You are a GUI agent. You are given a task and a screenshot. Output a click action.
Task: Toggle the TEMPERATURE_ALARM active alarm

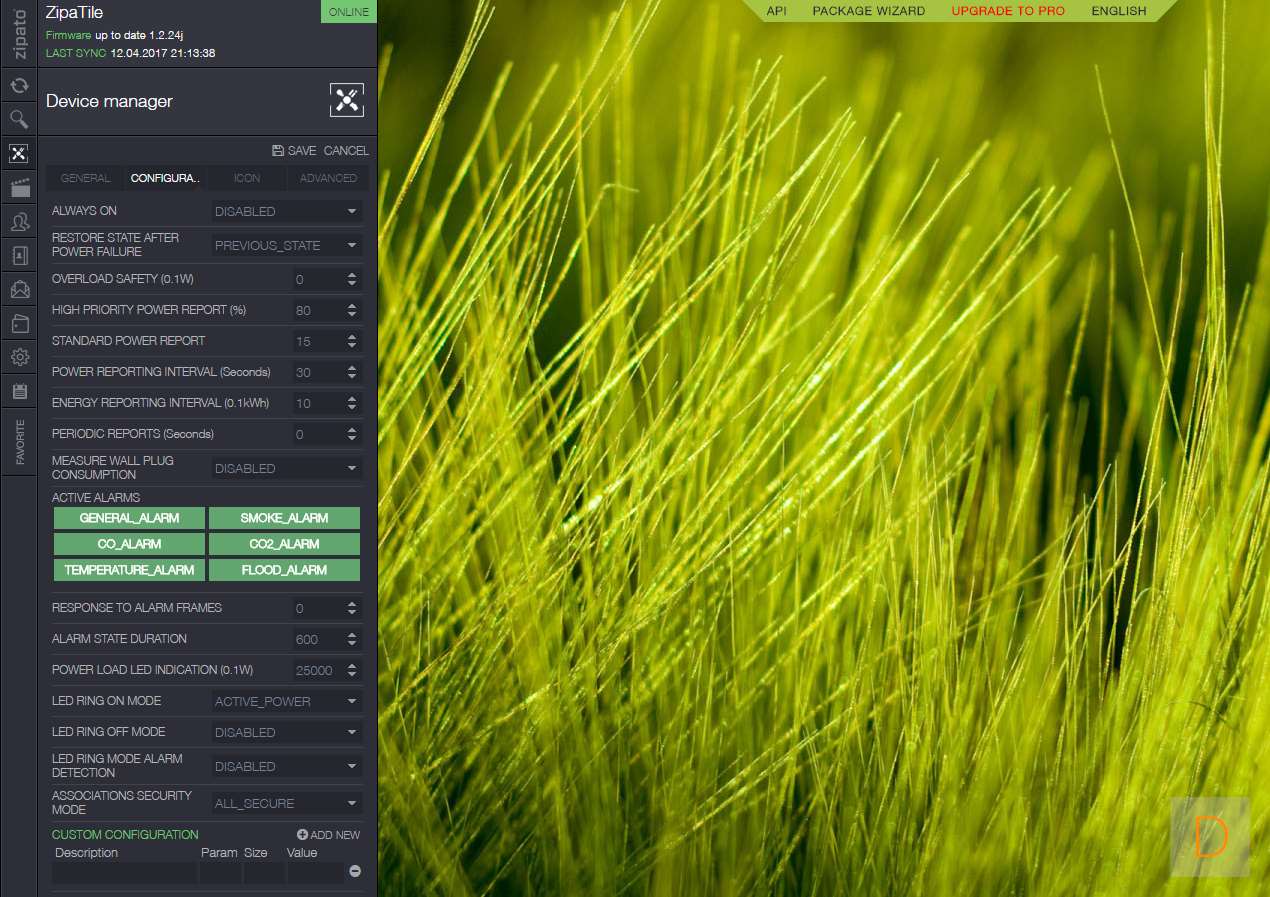point(129,570)
